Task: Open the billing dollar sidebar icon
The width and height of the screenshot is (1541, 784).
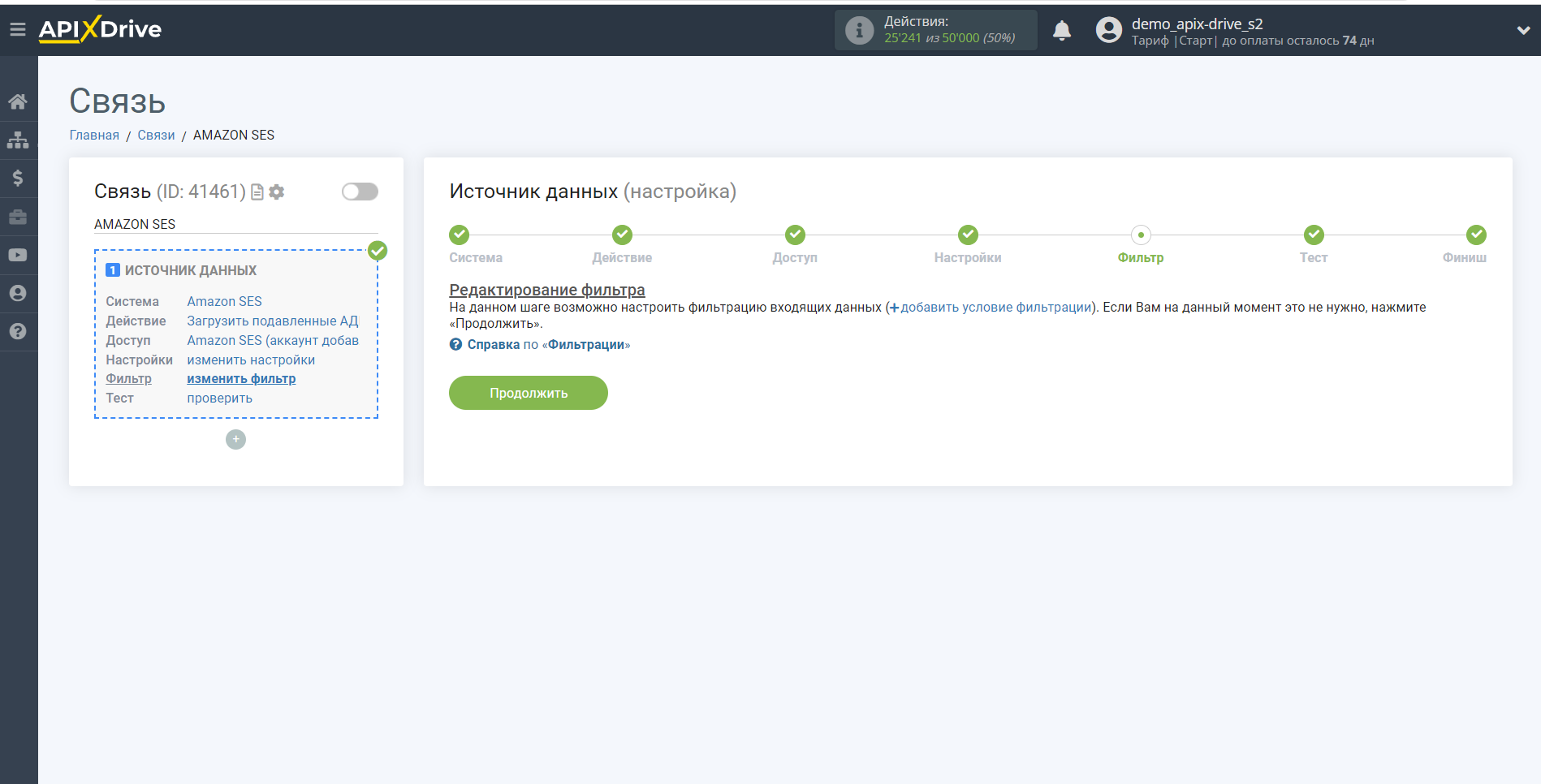Action: pyautogui.click(x=18, y=179)
